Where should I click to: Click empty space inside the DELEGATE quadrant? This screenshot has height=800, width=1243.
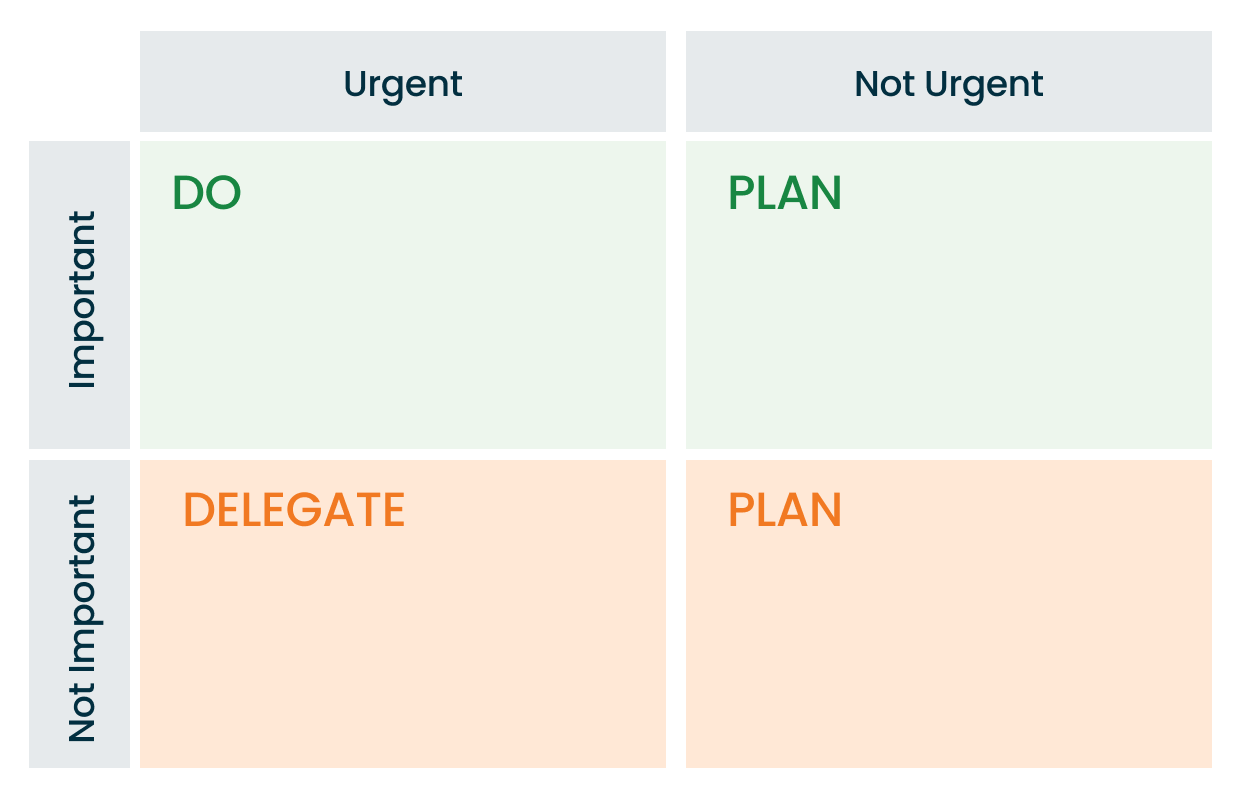(402, 650)
